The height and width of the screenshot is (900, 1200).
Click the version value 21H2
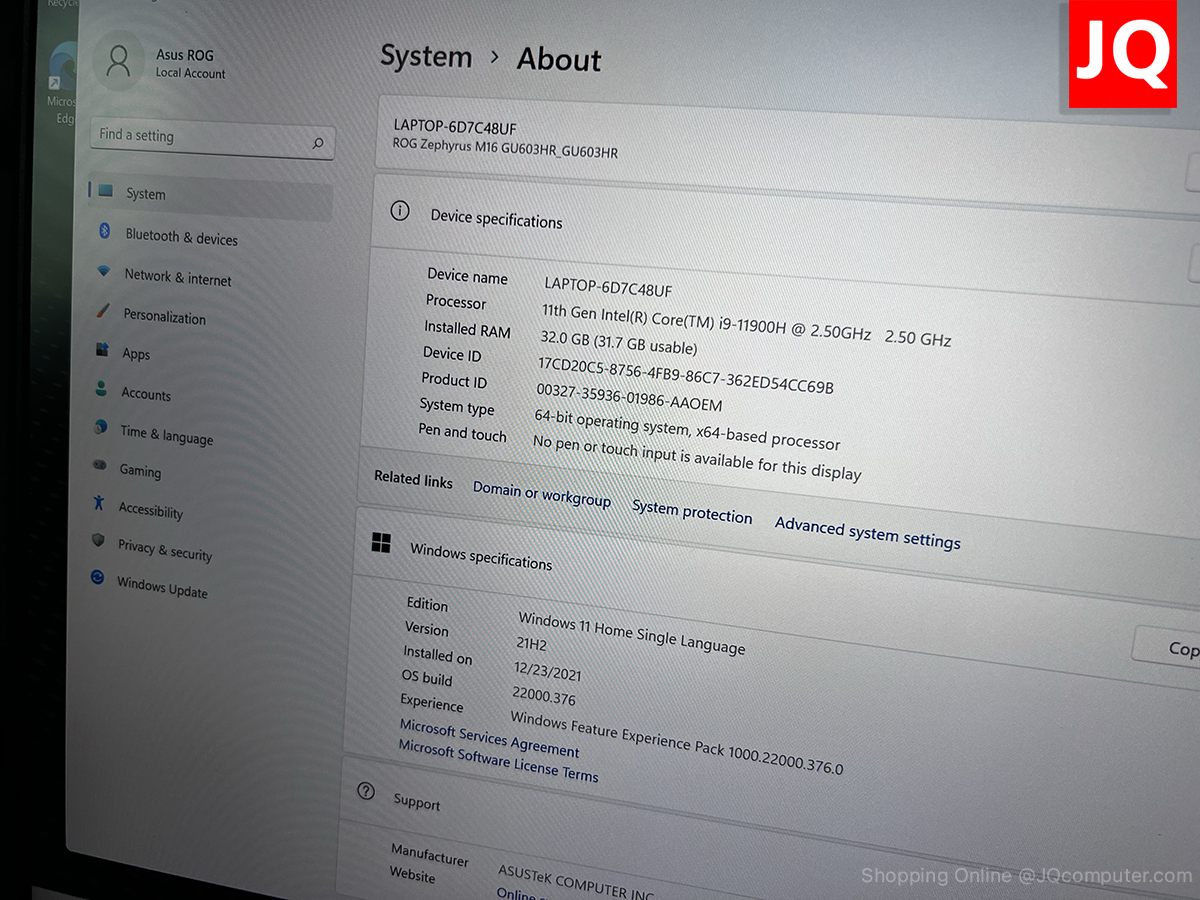[x=531, y=643]
